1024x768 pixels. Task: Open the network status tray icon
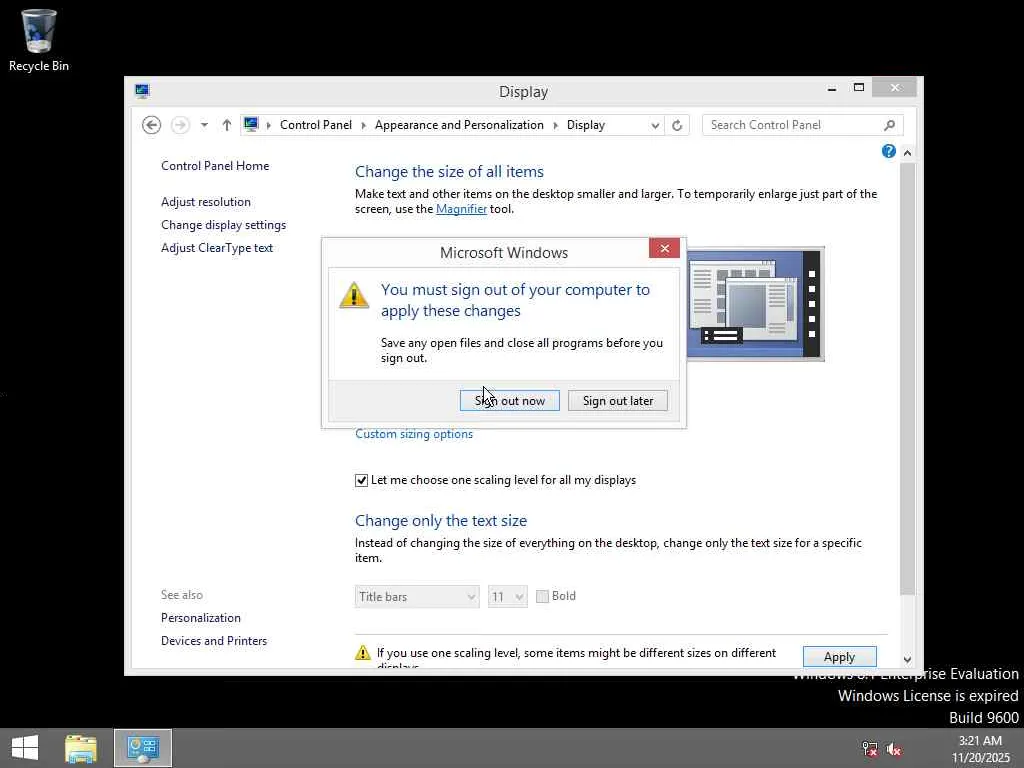(870, 748)
